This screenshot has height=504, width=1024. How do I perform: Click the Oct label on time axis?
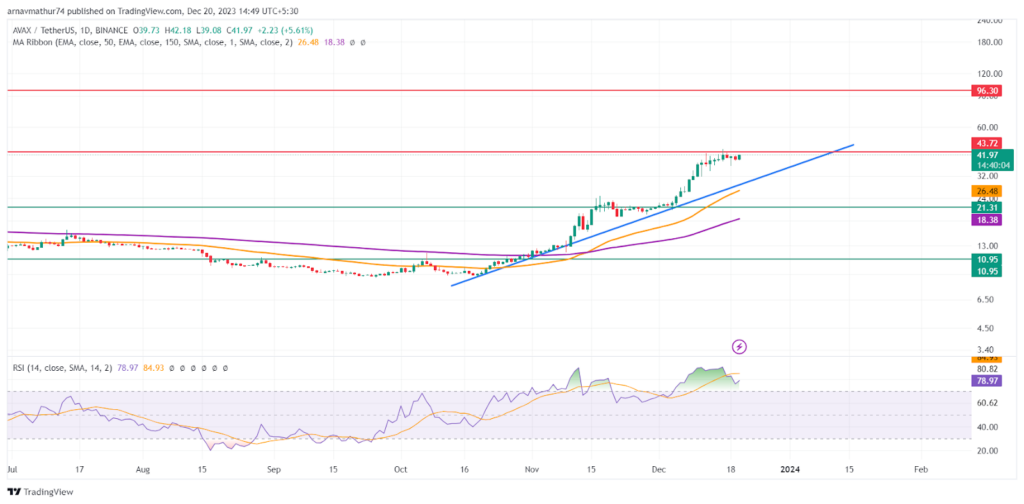pyautogui.click(x=401, y=469)
